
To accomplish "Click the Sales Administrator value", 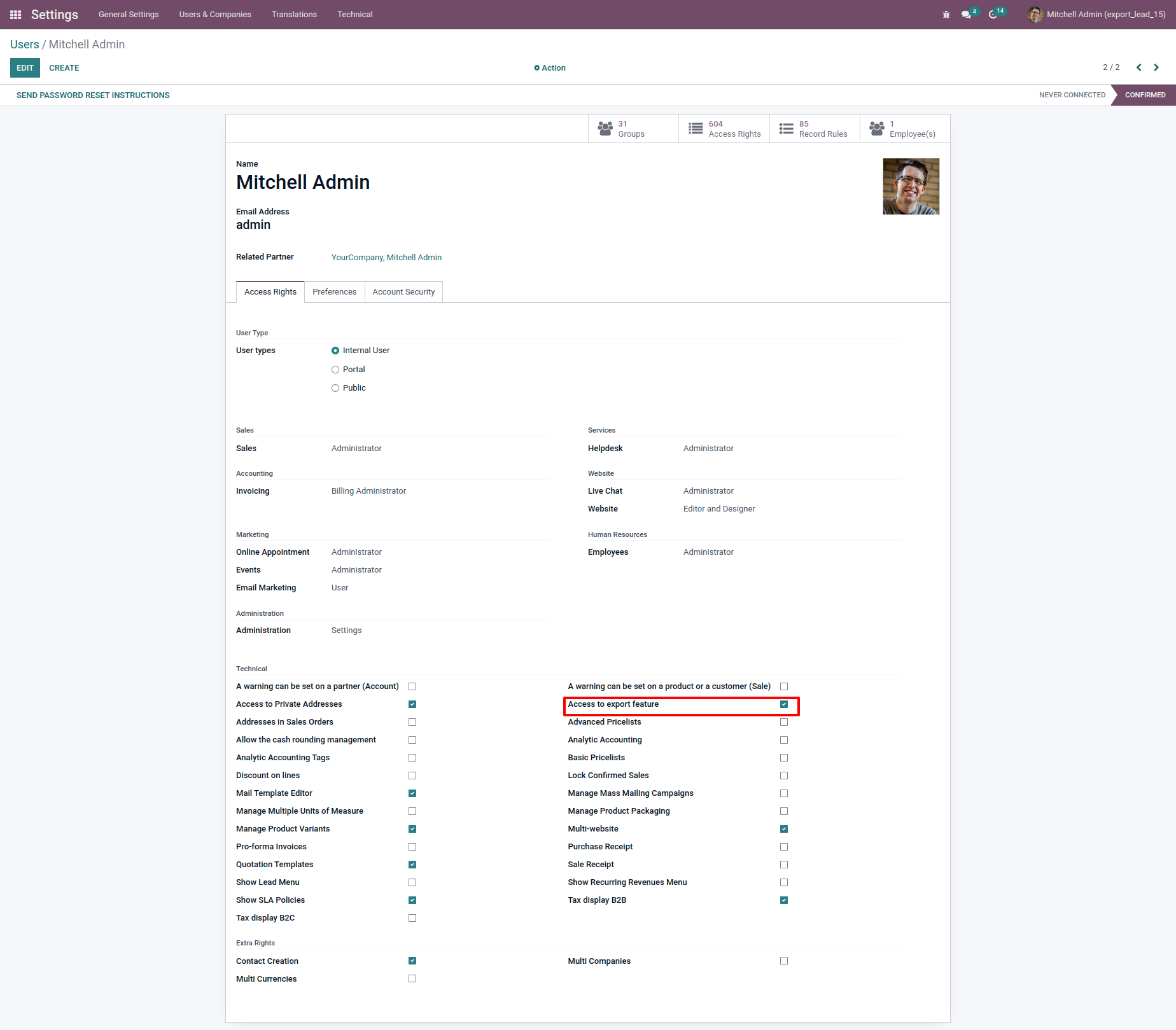I will pyautogui.click(x=356, y=449).
